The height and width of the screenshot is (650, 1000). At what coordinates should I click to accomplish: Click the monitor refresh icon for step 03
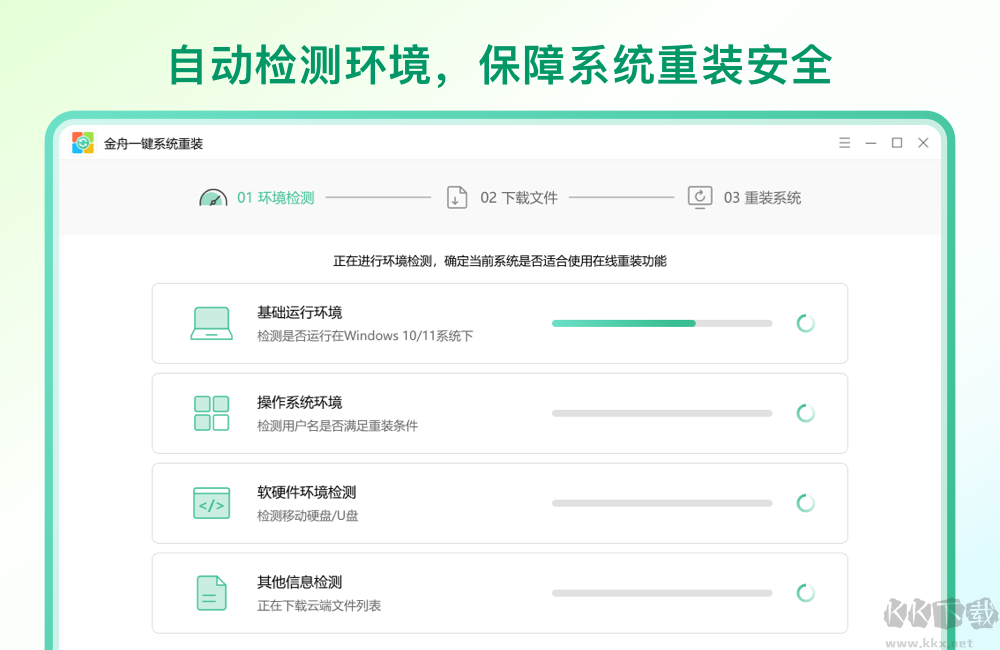(700, 197)
